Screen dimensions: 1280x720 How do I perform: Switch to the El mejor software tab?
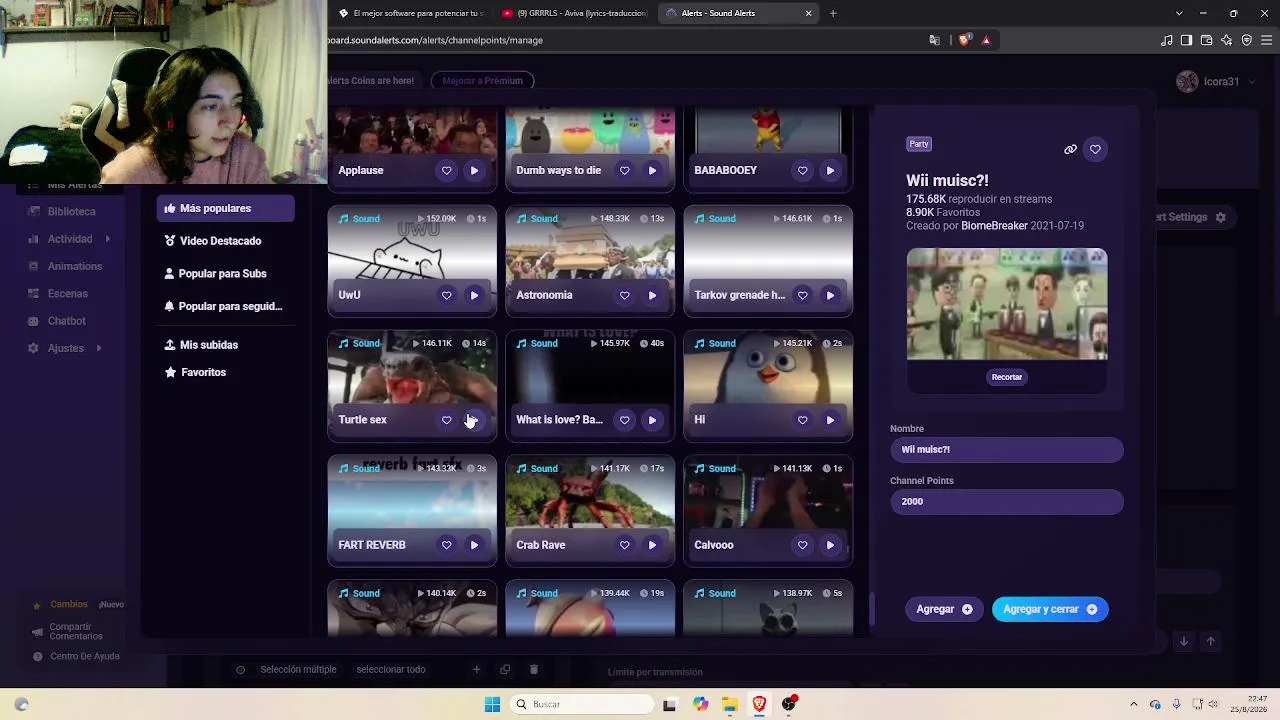pyautogui.click(x=410, y=13)
